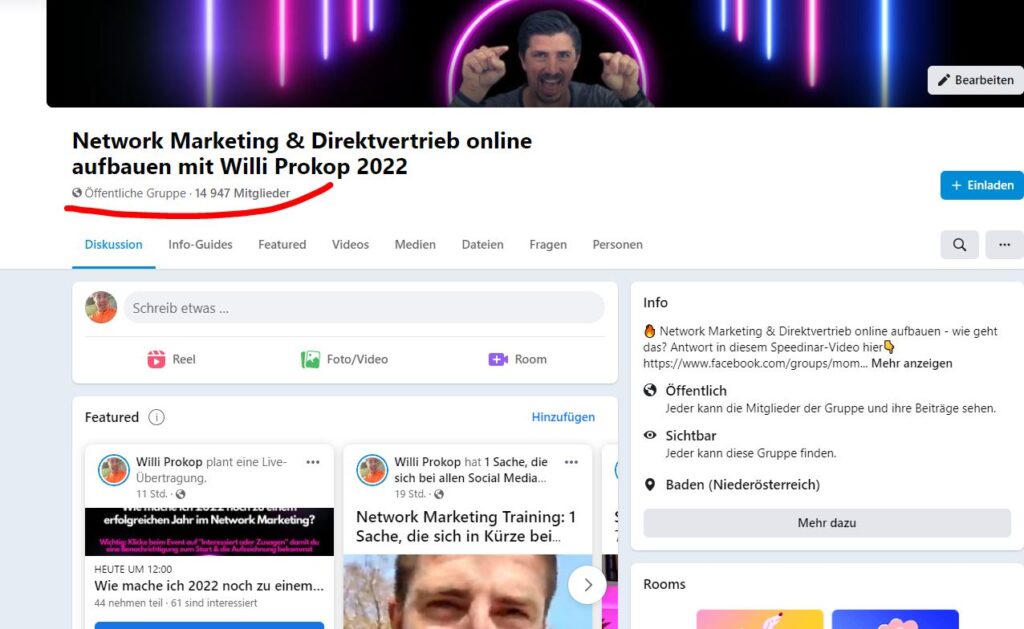Start a Room from composer
The image size is (1024, 629).
pos(517,359)
